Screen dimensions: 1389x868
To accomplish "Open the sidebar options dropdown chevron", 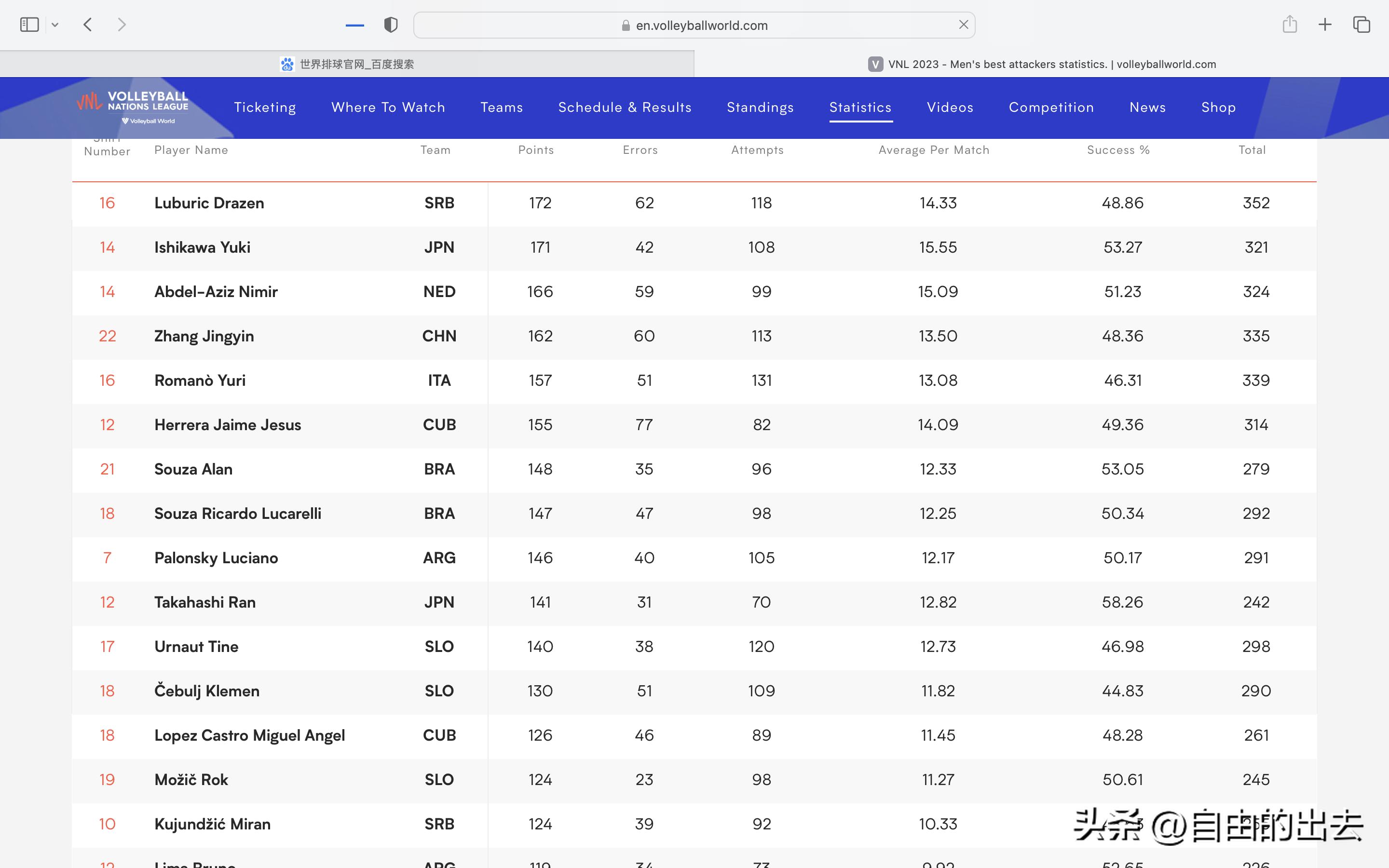I will tap(55, 25).
